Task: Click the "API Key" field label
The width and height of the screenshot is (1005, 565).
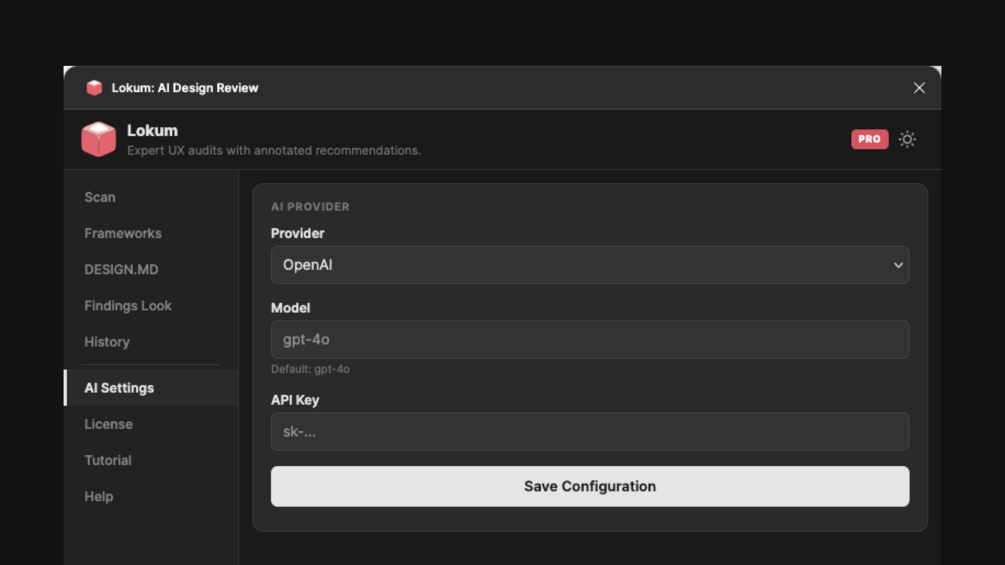Action: coord(295,400)
